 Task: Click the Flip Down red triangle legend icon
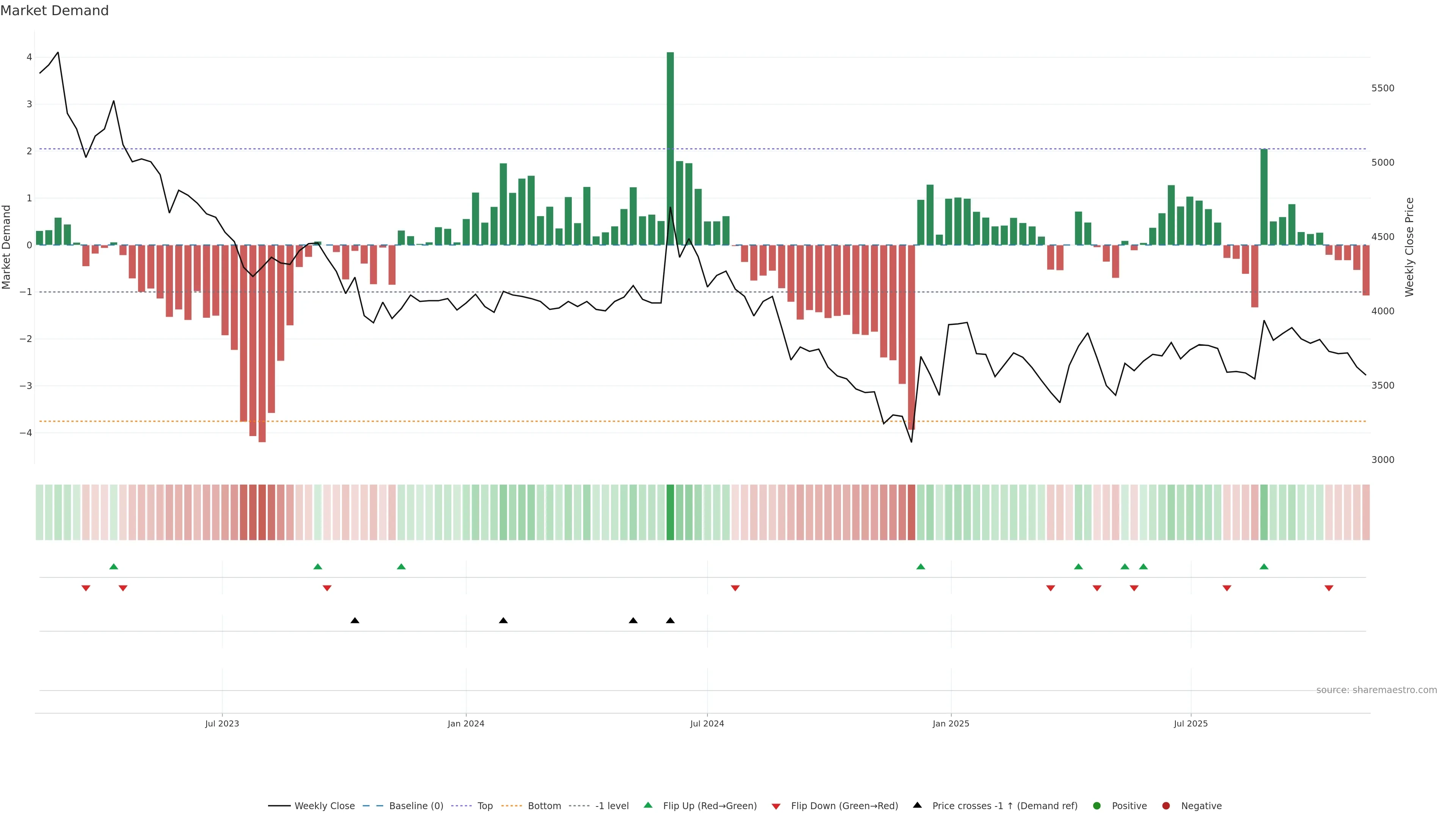(776, 806)
